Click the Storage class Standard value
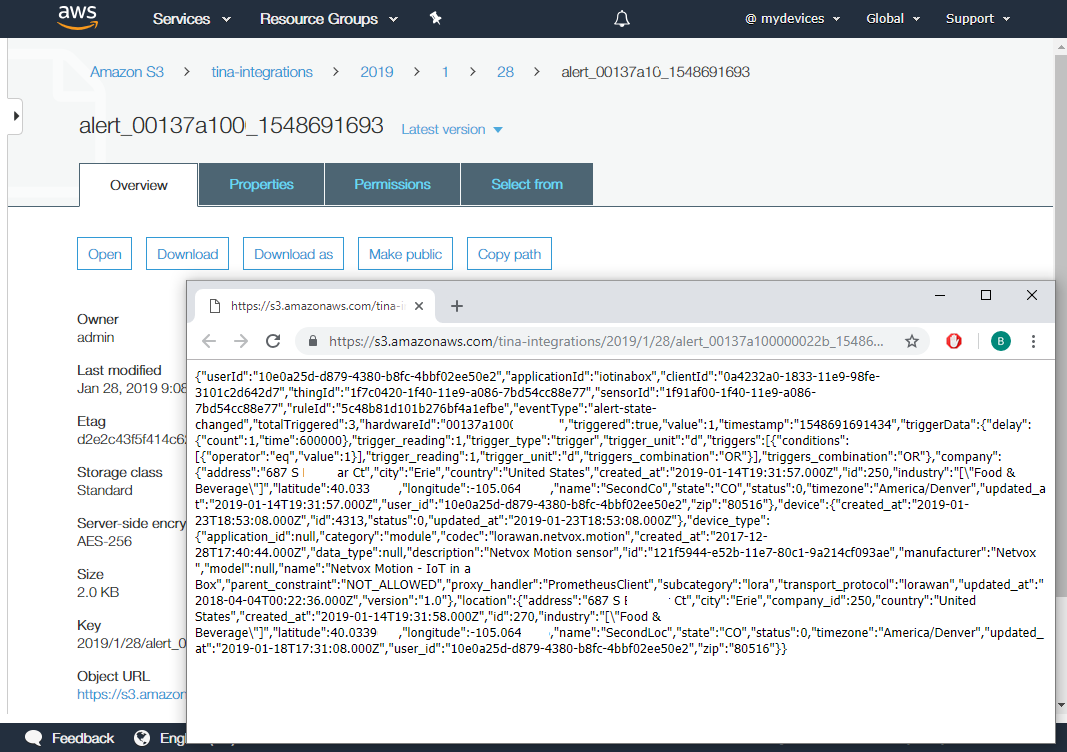 [105, 490]
